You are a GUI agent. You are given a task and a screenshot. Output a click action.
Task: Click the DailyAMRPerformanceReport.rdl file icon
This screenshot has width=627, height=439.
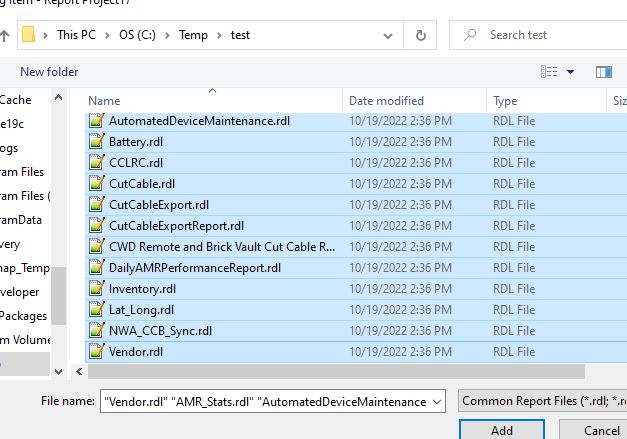(96, 267)
